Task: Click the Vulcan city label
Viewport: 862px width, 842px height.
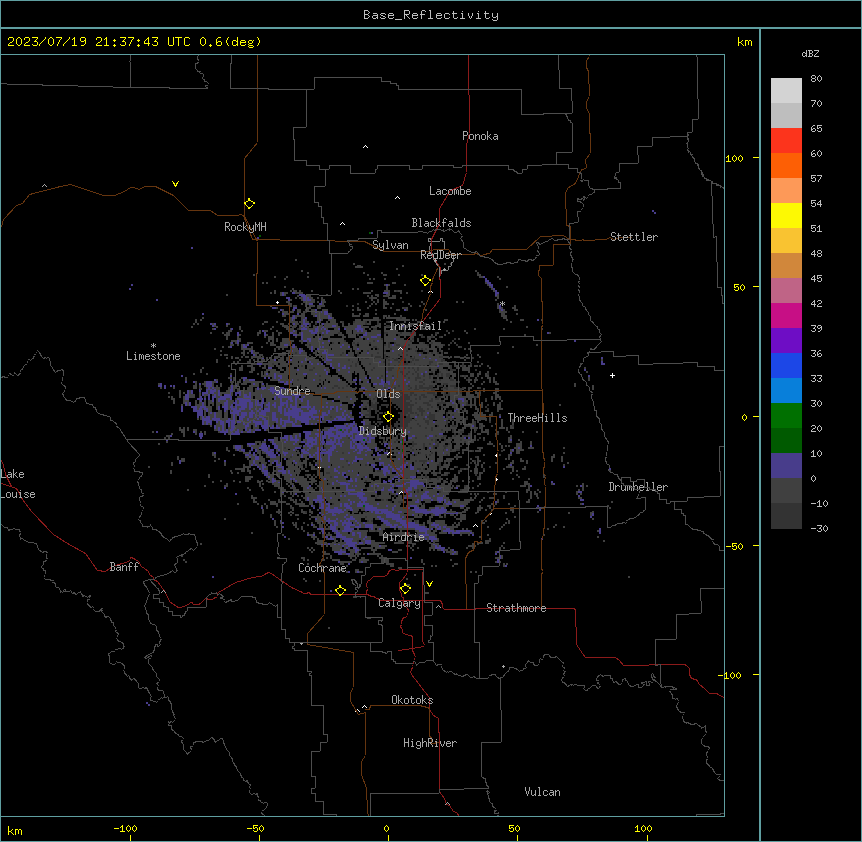Action: [543, 792]
